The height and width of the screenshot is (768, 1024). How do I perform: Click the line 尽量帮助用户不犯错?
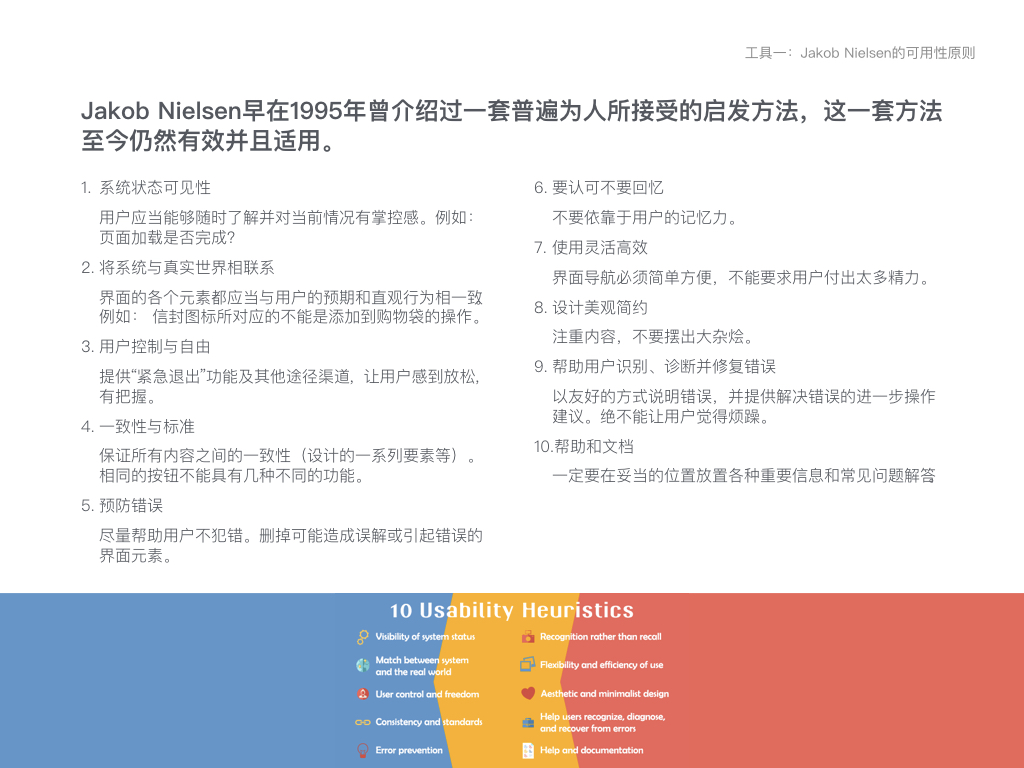click(291, 536)
